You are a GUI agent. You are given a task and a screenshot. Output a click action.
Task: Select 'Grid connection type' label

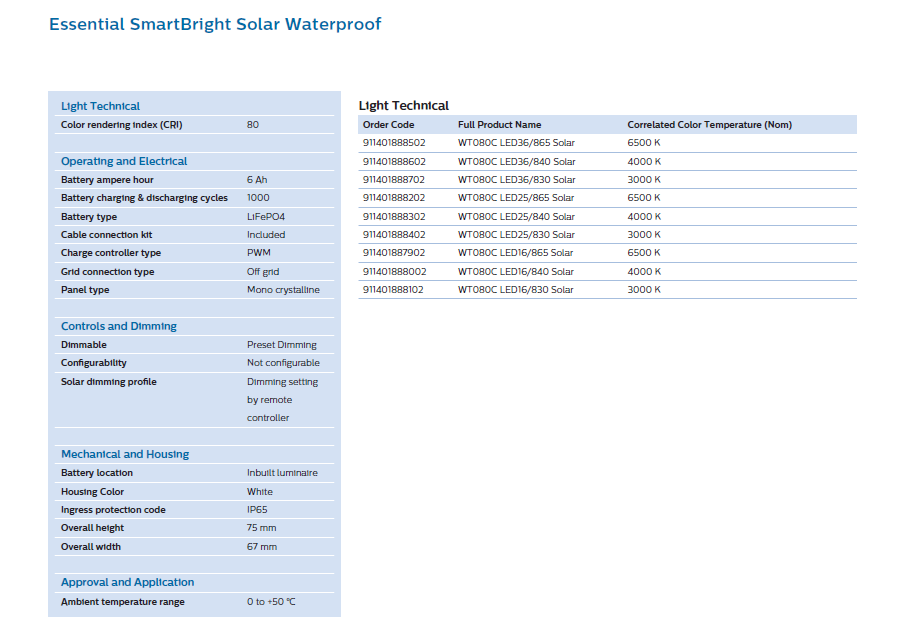click(107, 271)
